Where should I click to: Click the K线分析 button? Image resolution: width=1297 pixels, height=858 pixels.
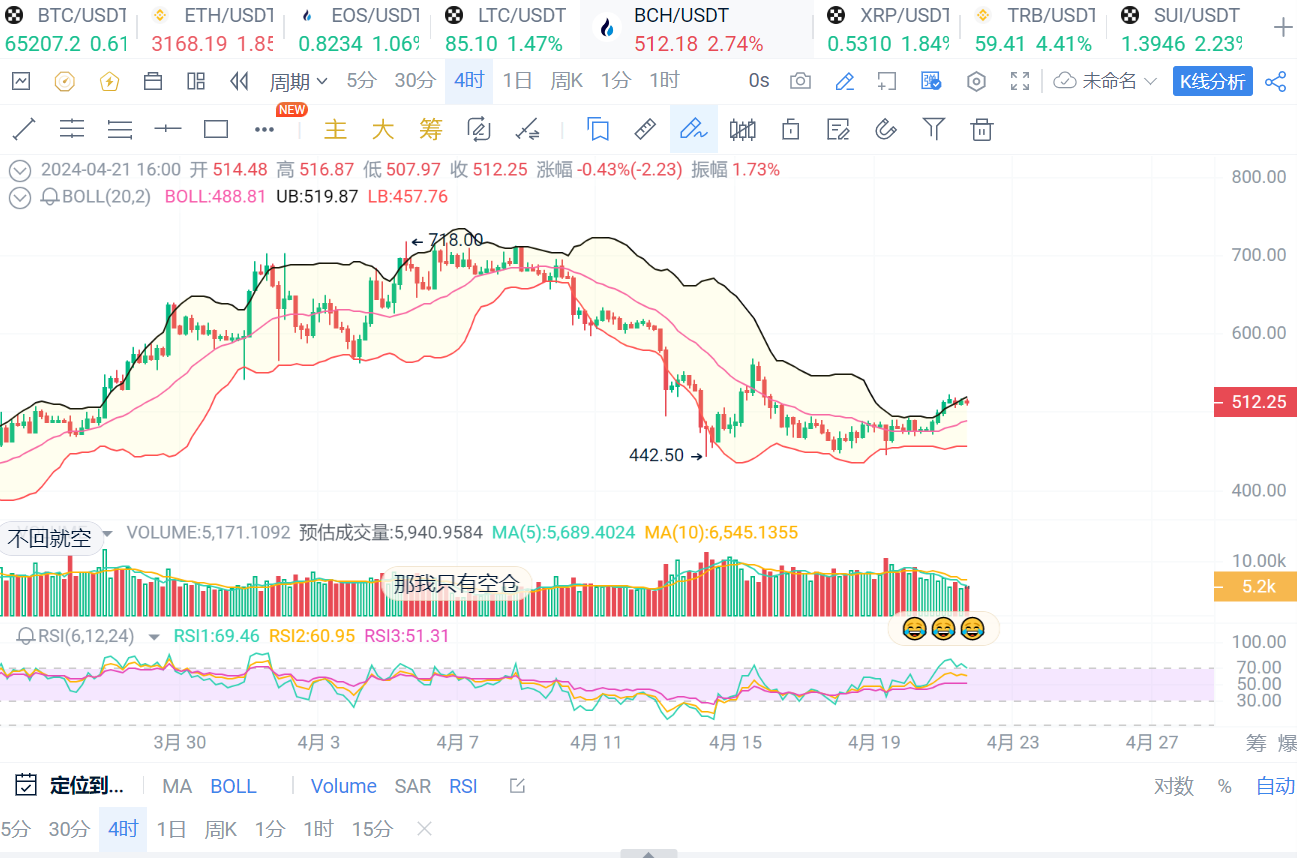[x=1212, y=82]
